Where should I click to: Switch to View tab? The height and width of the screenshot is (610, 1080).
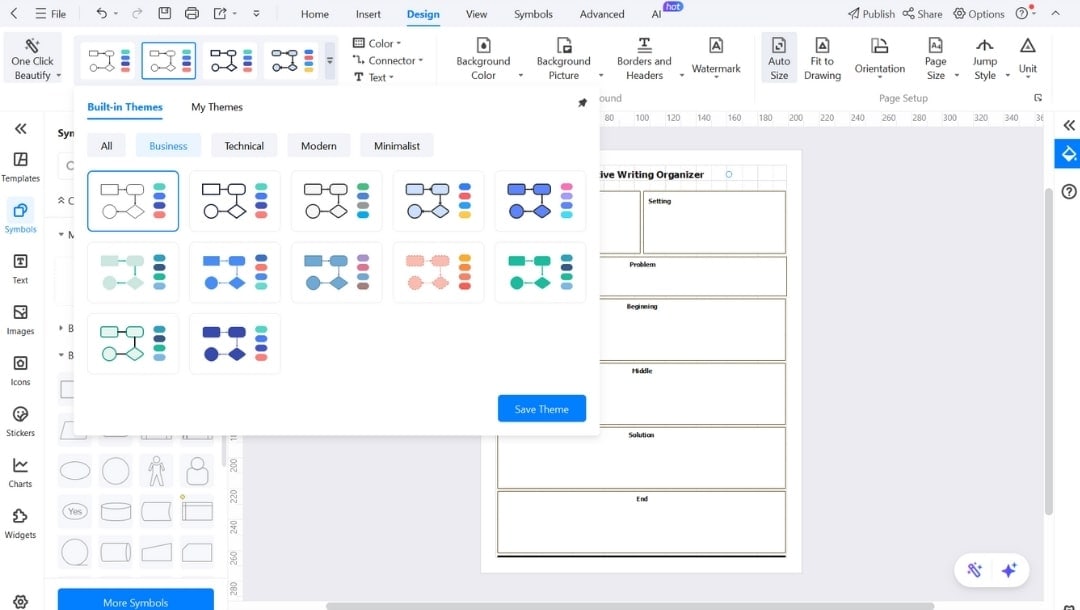(x=476, y=14)
